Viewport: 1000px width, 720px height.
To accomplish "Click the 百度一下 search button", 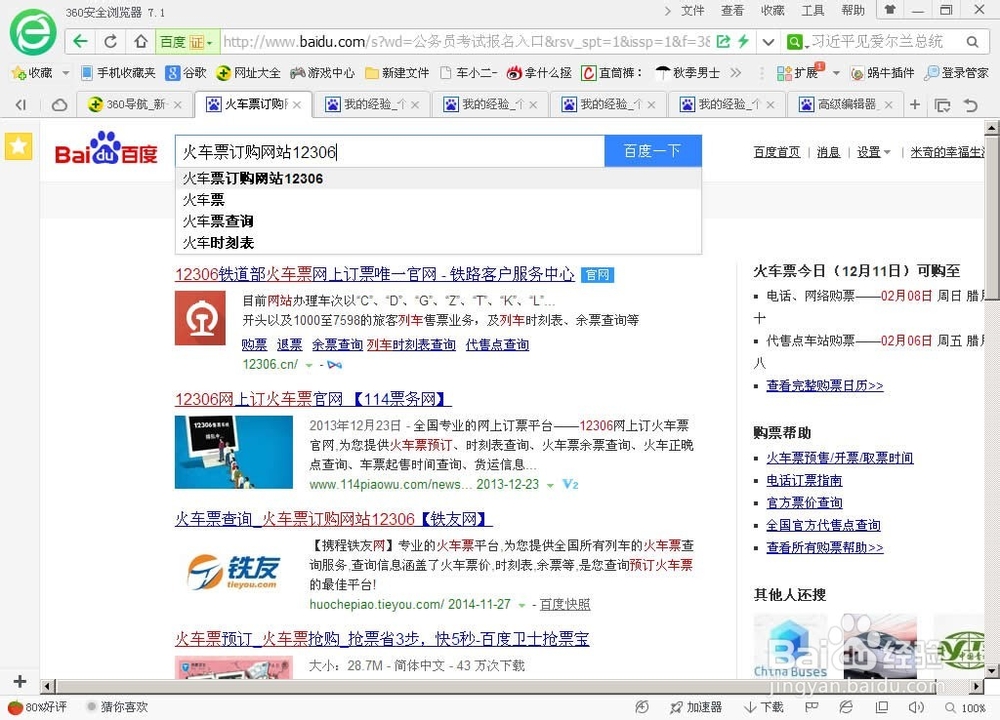I will click(652, 150).
